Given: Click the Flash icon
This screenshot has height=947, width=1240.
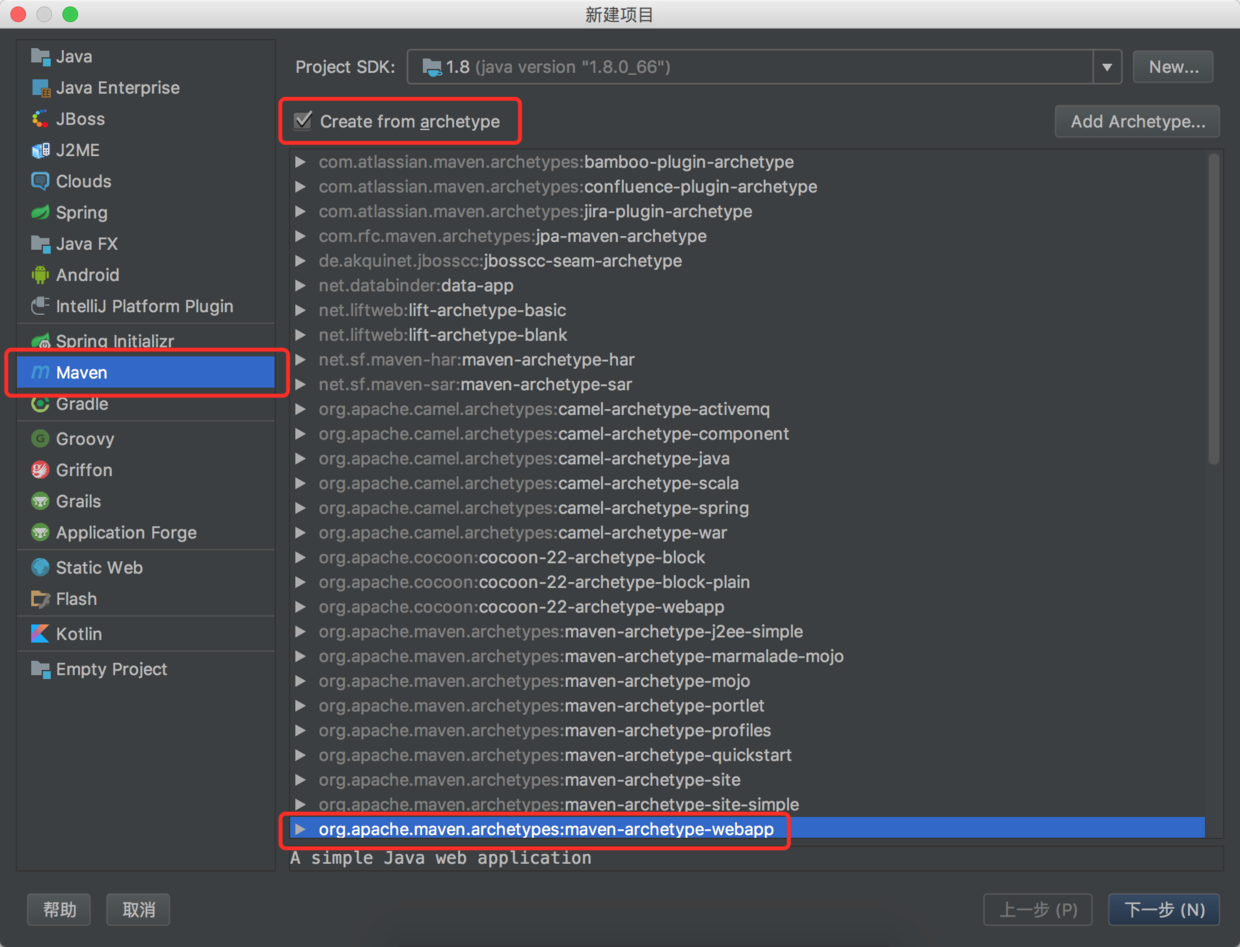Looking at the screenshot, I should (40, 599).
